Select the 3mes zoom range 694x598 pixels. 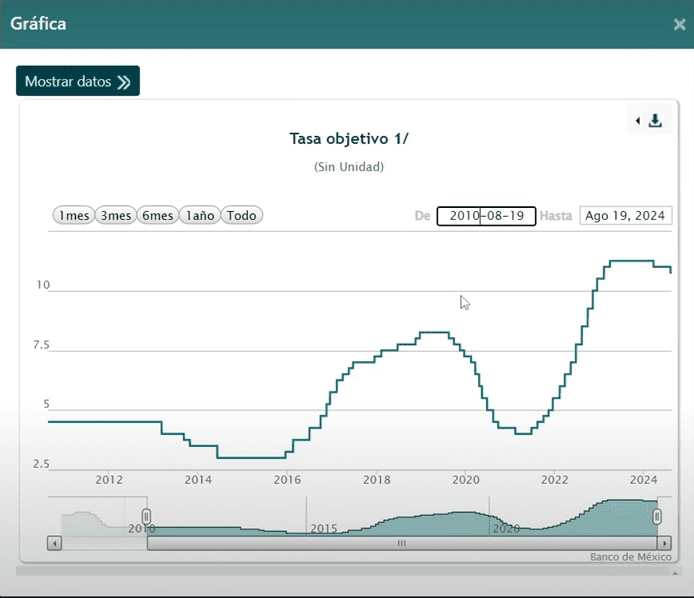pyautogui.click(x=115, y=216)
